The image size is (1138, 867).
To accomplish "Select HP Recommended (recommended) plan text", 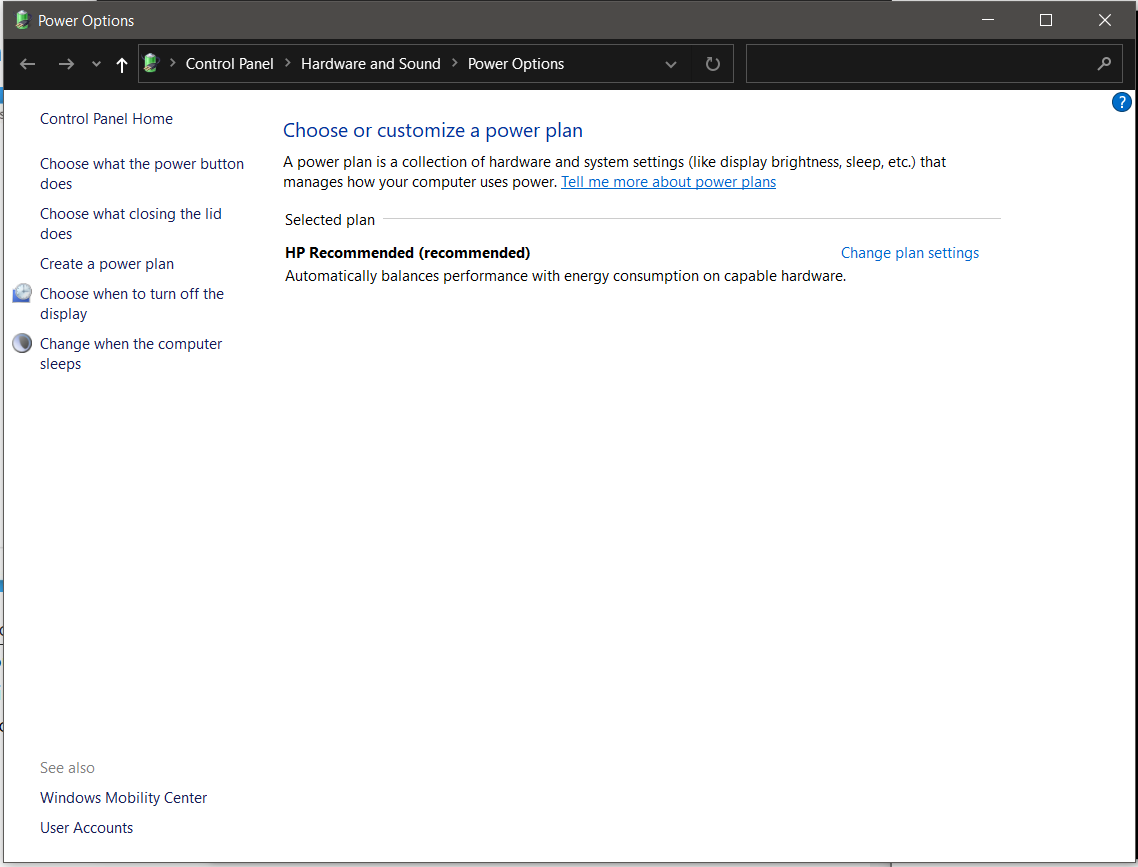I will (407, 253).
